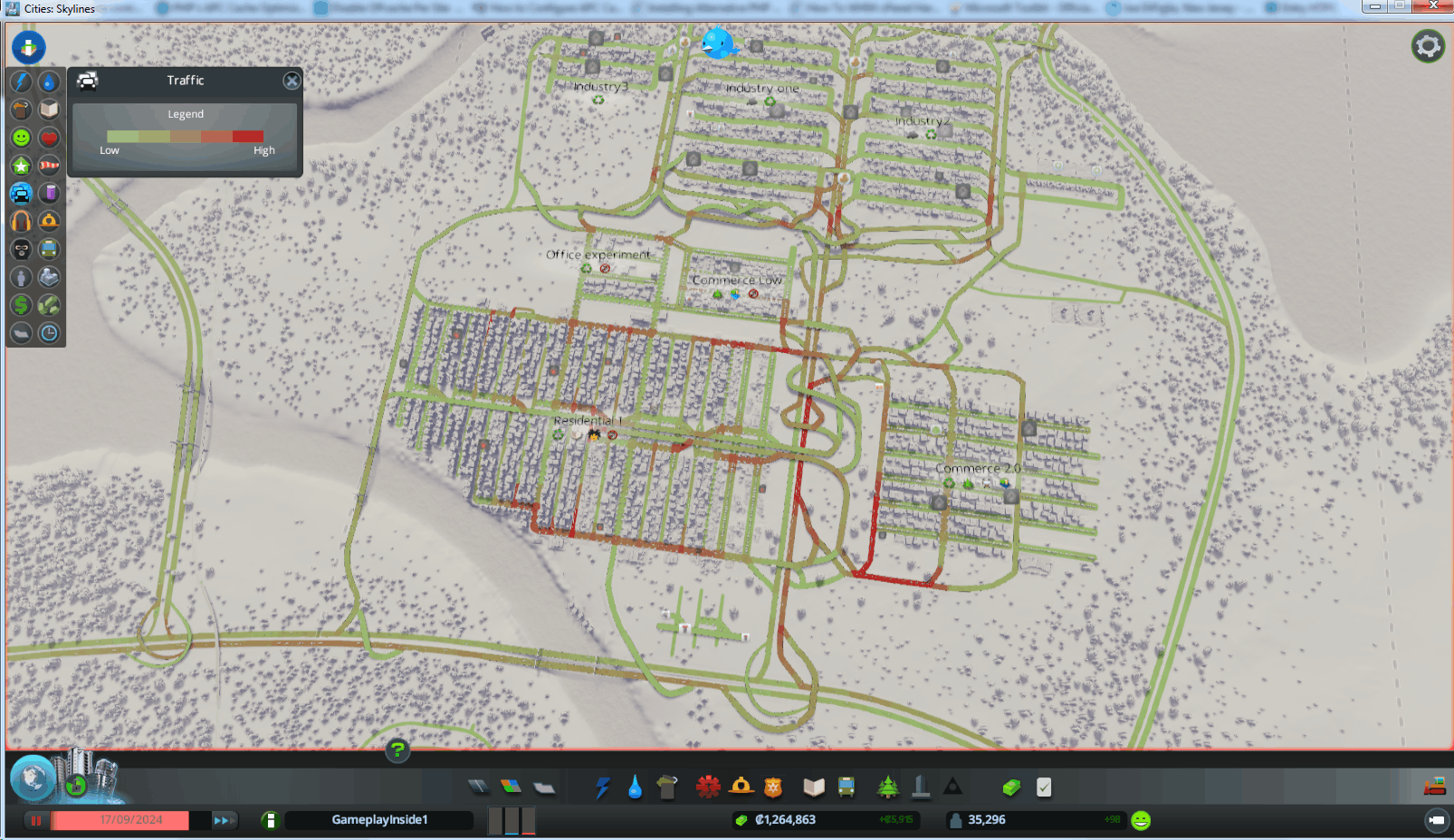Open the Water info view
This screenshot has height=840, width=1454.
tap(49, 81)
